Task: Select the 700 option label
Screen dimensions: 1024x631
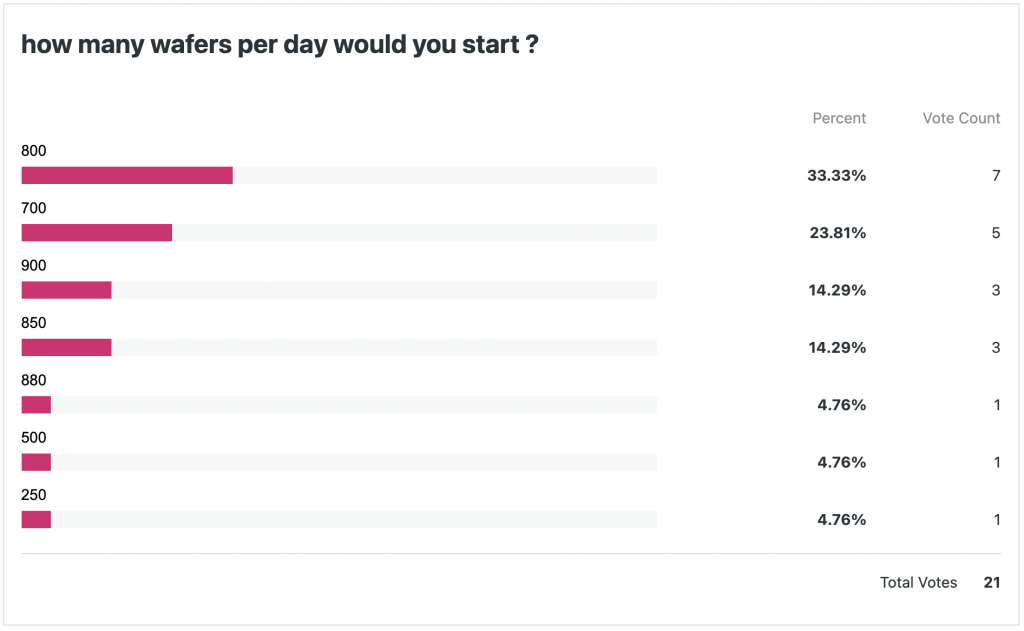Action: pos(34,208)
